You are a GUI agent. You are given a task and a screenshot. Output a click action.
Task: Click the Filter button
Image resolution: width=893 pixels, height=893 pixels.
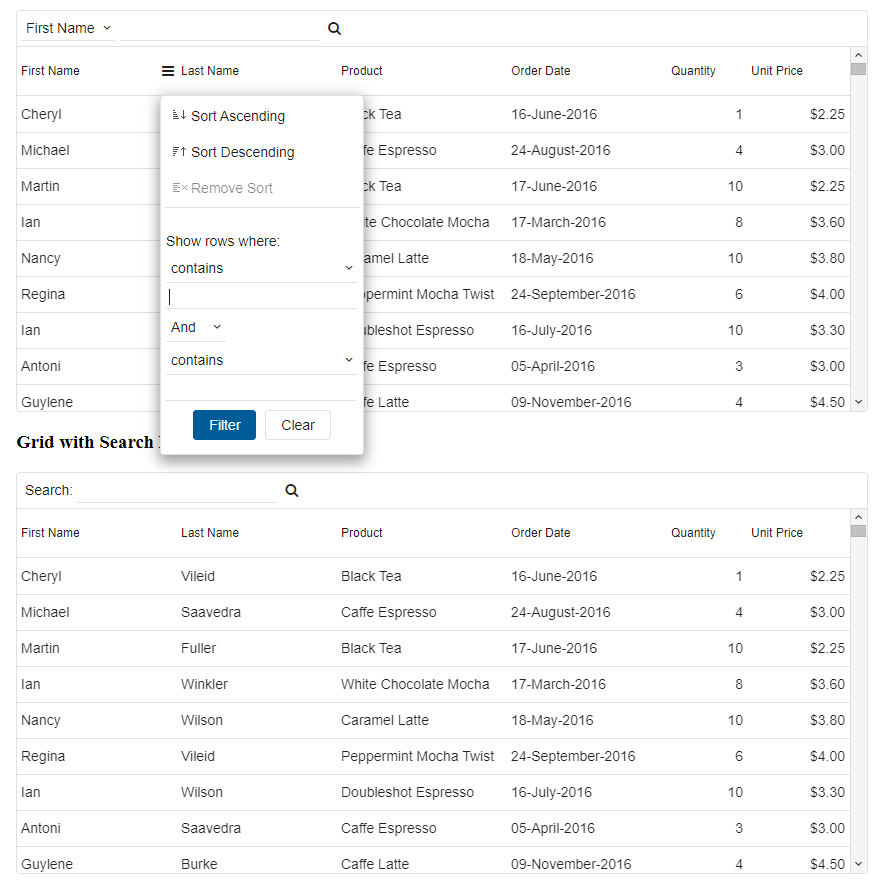coord(224,425)
